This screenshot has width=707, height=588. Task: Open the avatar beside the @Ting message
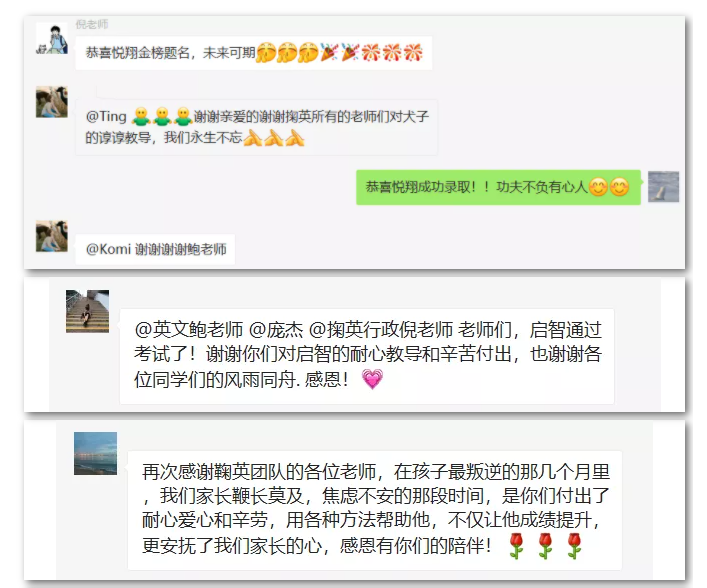click(52, 102)
